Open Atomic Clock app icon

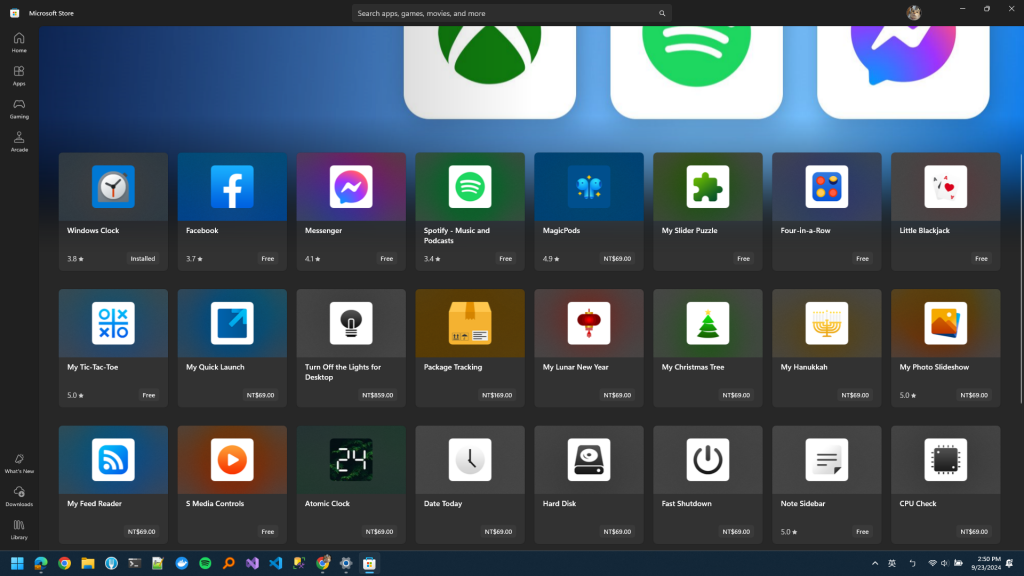point(351,460)
